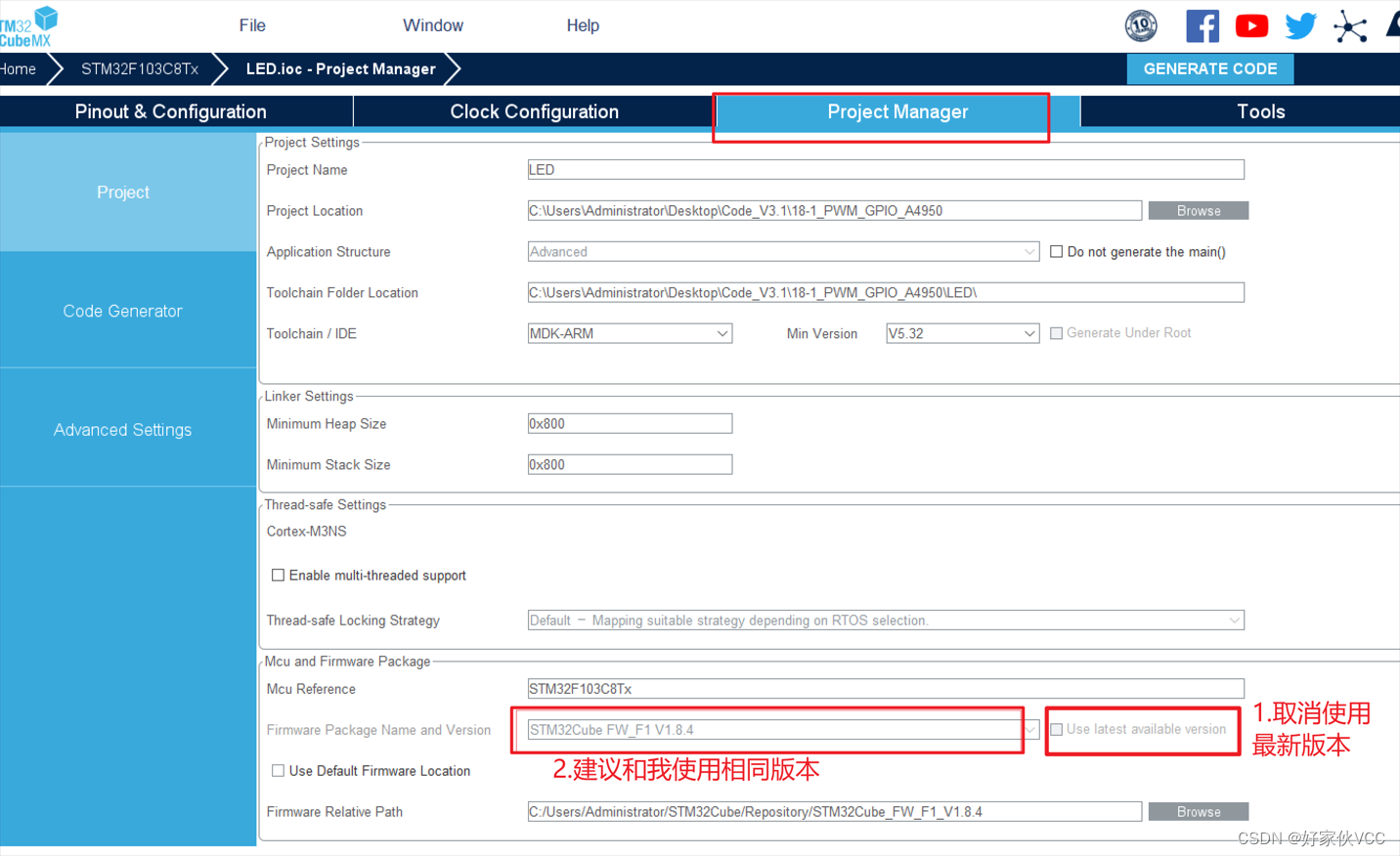This screenshot has width=1400, height=856.
Task: Open Firmware Package Name and Version dropdown
Action: click(783, 730)
